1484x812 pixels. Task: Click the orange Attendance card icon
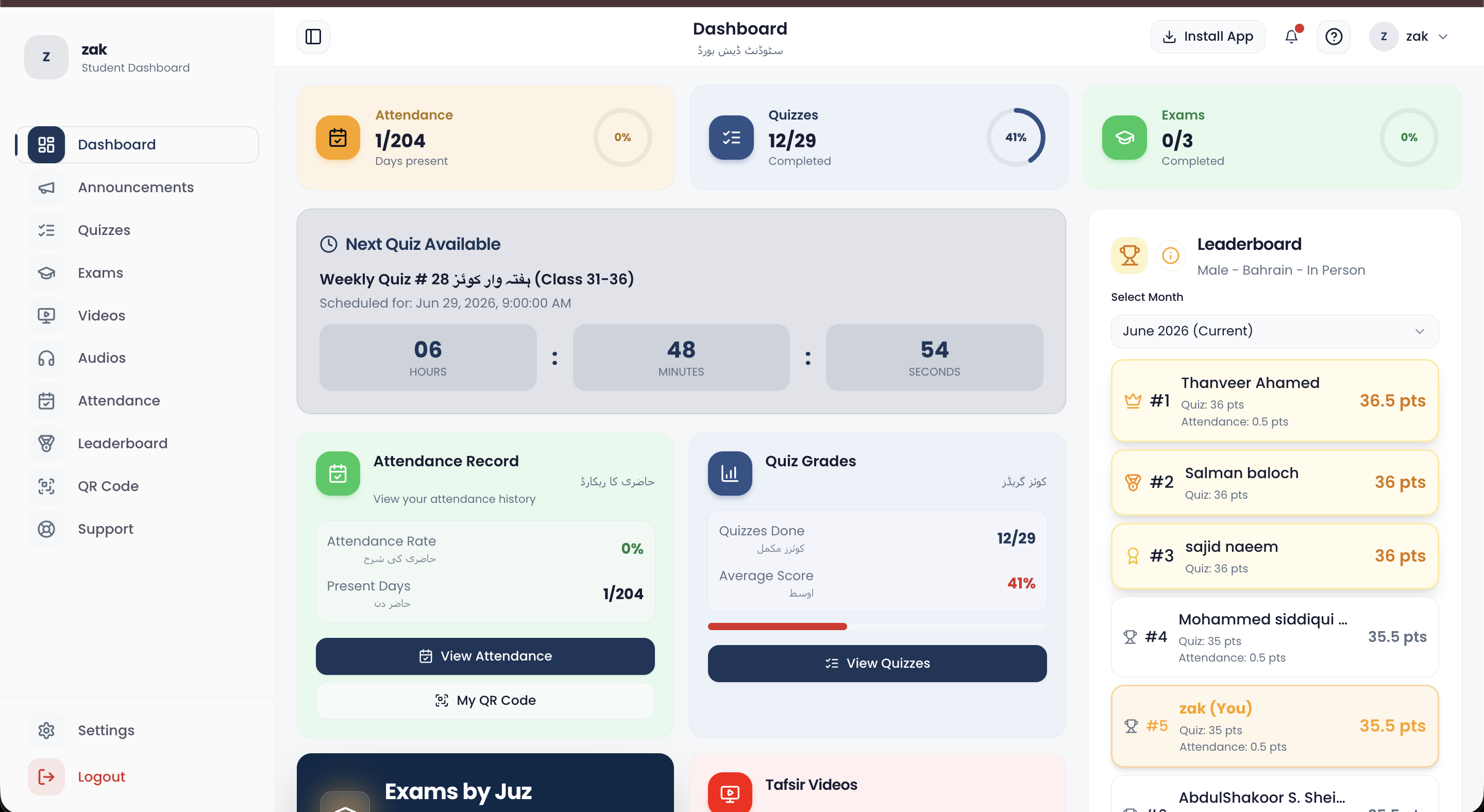[x=338, y=138]
